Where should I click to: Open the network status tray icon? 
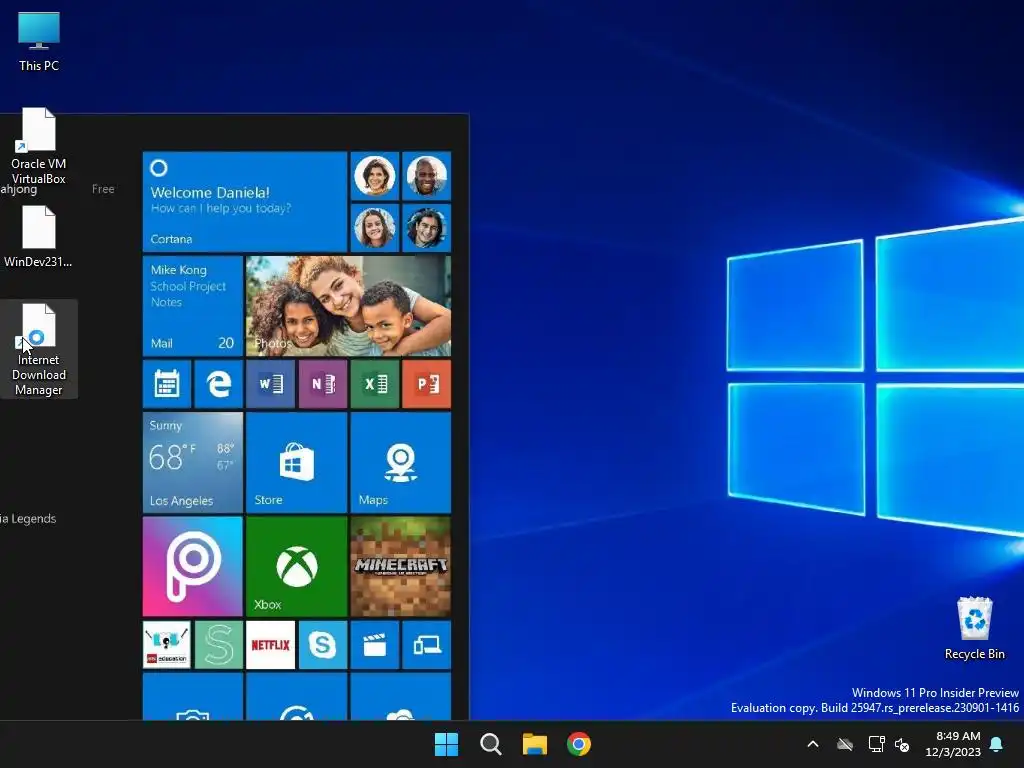876,744
